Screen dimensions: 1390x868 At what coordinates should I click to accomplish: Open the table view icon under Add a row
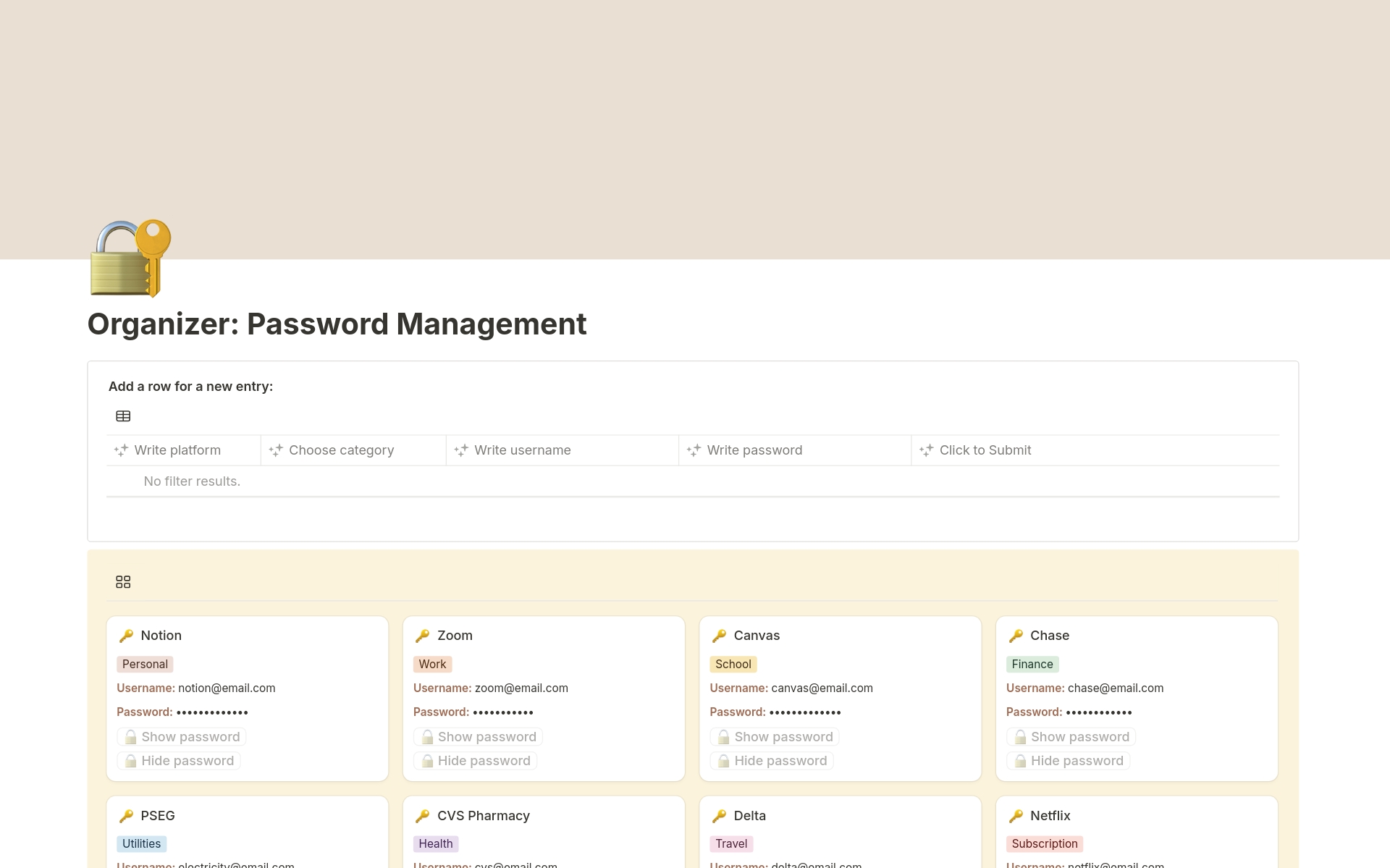[x=123, y=416]
